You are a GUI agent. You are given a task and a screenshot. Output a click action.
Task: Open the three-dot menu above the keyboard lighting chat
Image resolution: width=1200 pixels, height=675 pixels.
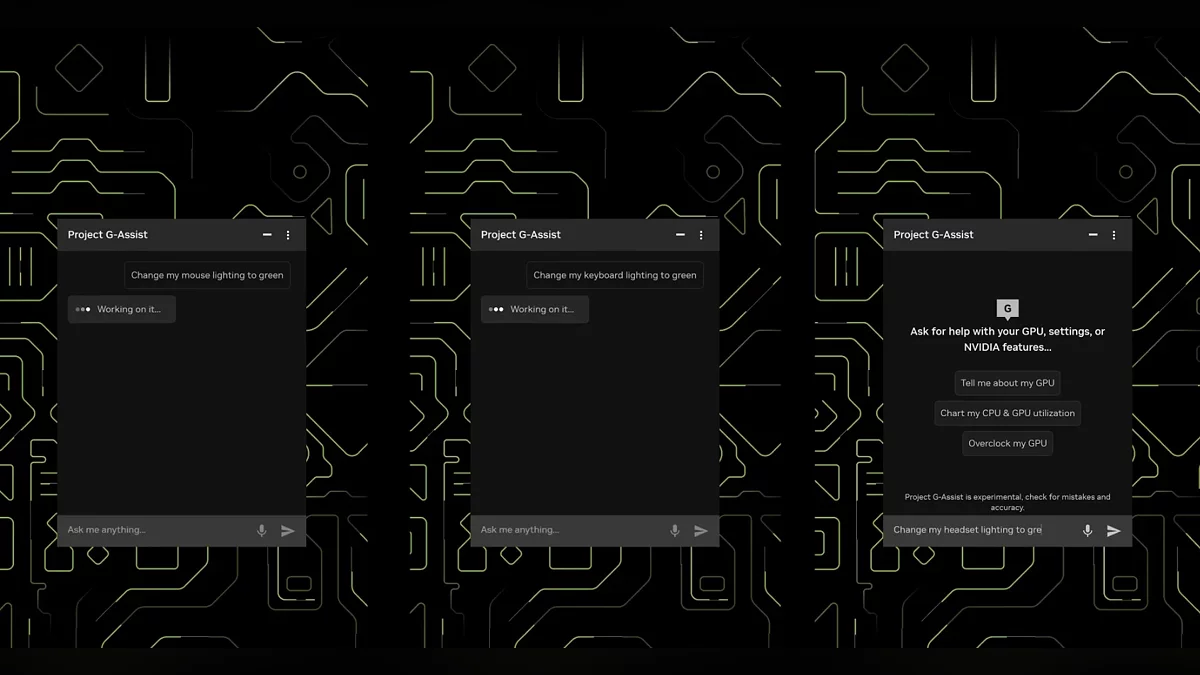point(701,235)
